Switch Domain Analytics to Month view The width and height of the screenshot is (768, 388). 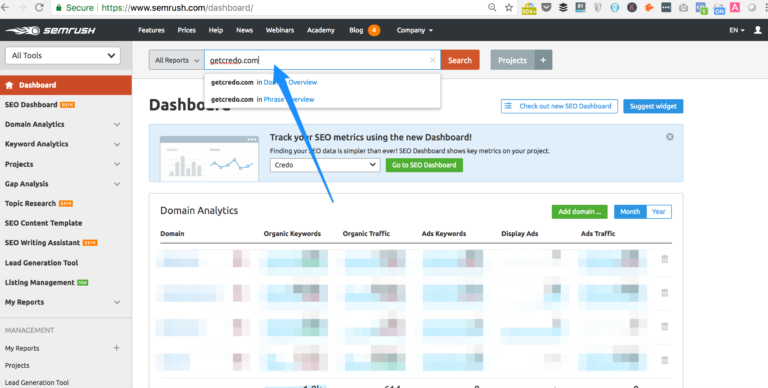point(630,212)
